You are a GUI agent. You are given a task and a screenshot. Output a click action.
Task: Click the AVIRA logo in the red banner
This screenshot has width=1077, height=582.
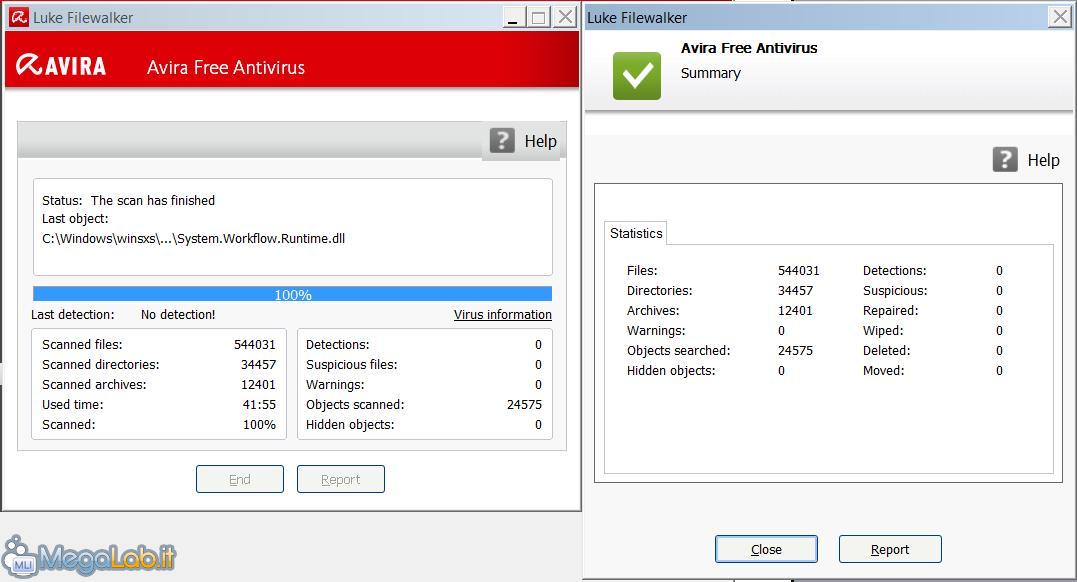click(x=60, y=65)
